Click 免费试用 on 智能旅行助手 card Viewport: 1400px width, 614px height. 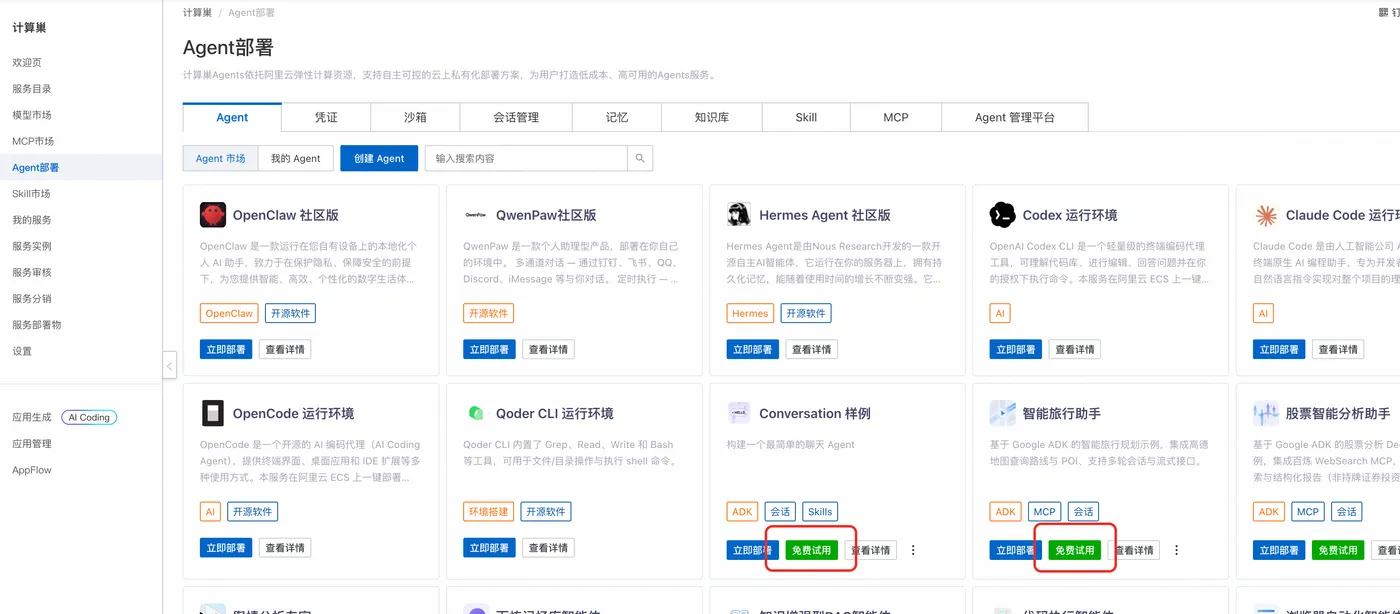pos(1074,550)
